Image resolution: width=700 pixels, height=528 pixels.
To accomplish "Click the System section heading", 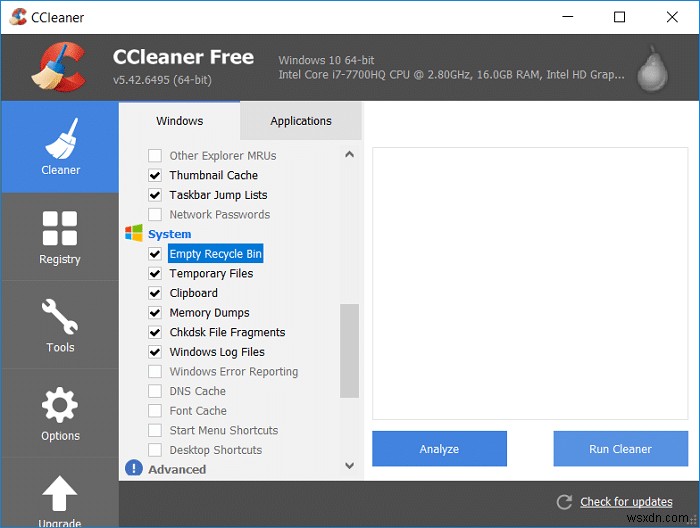I will (x=170, y=234).
